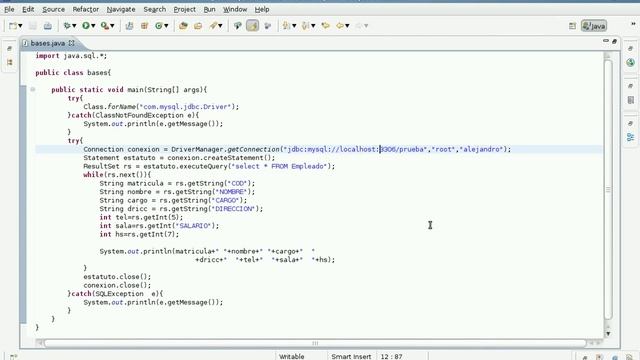Viewport: 640px width, 360px height.
Task: Click on "com.mysql.jdbc.Driver" string in code
Action: click(186, 107)
